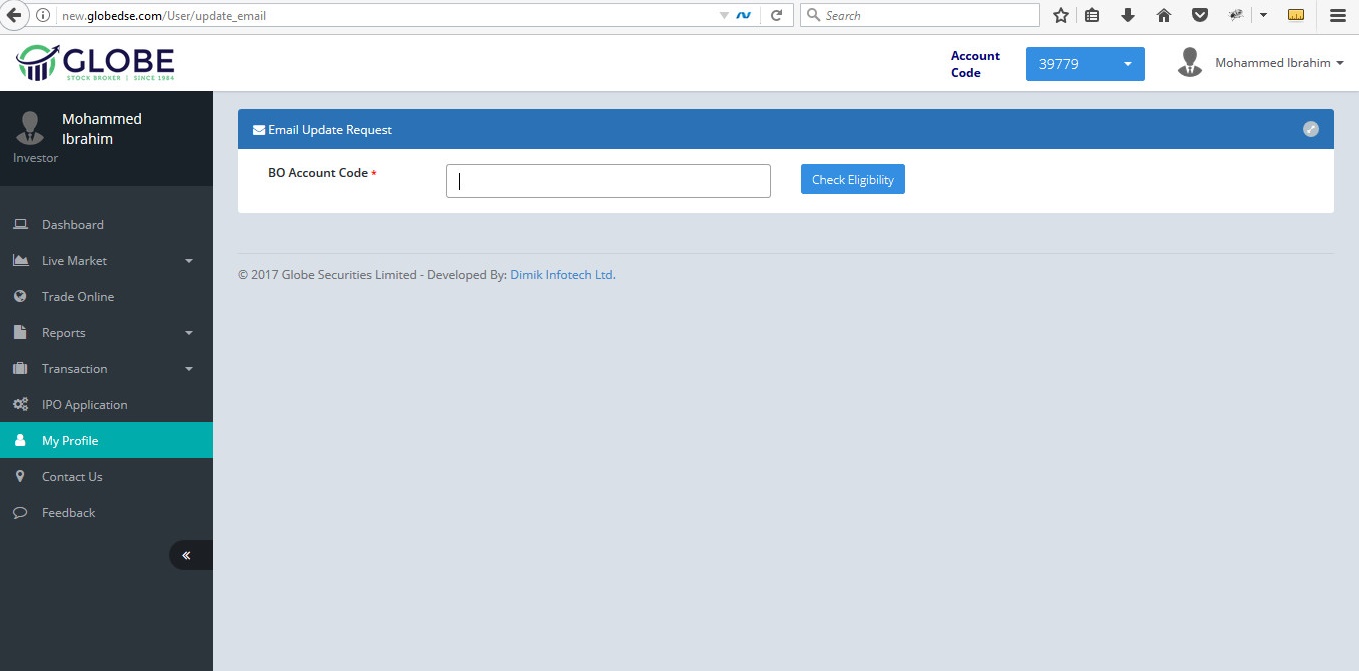
Task: Click the panel expand icon in Email Update header
Action: click(1310, 129)
